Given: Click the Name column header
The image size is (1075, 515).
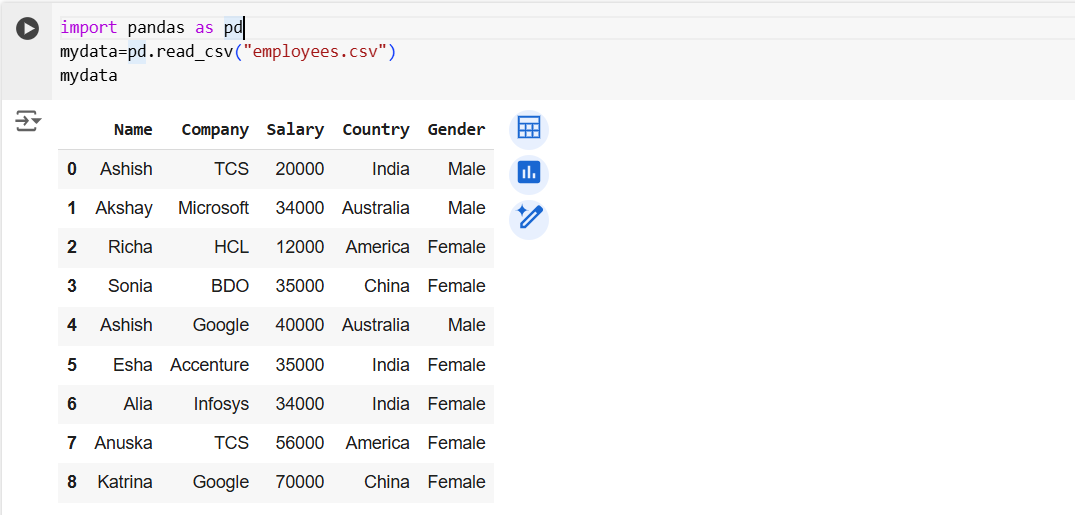Looking at the screenshot, I should coord(133,130).
